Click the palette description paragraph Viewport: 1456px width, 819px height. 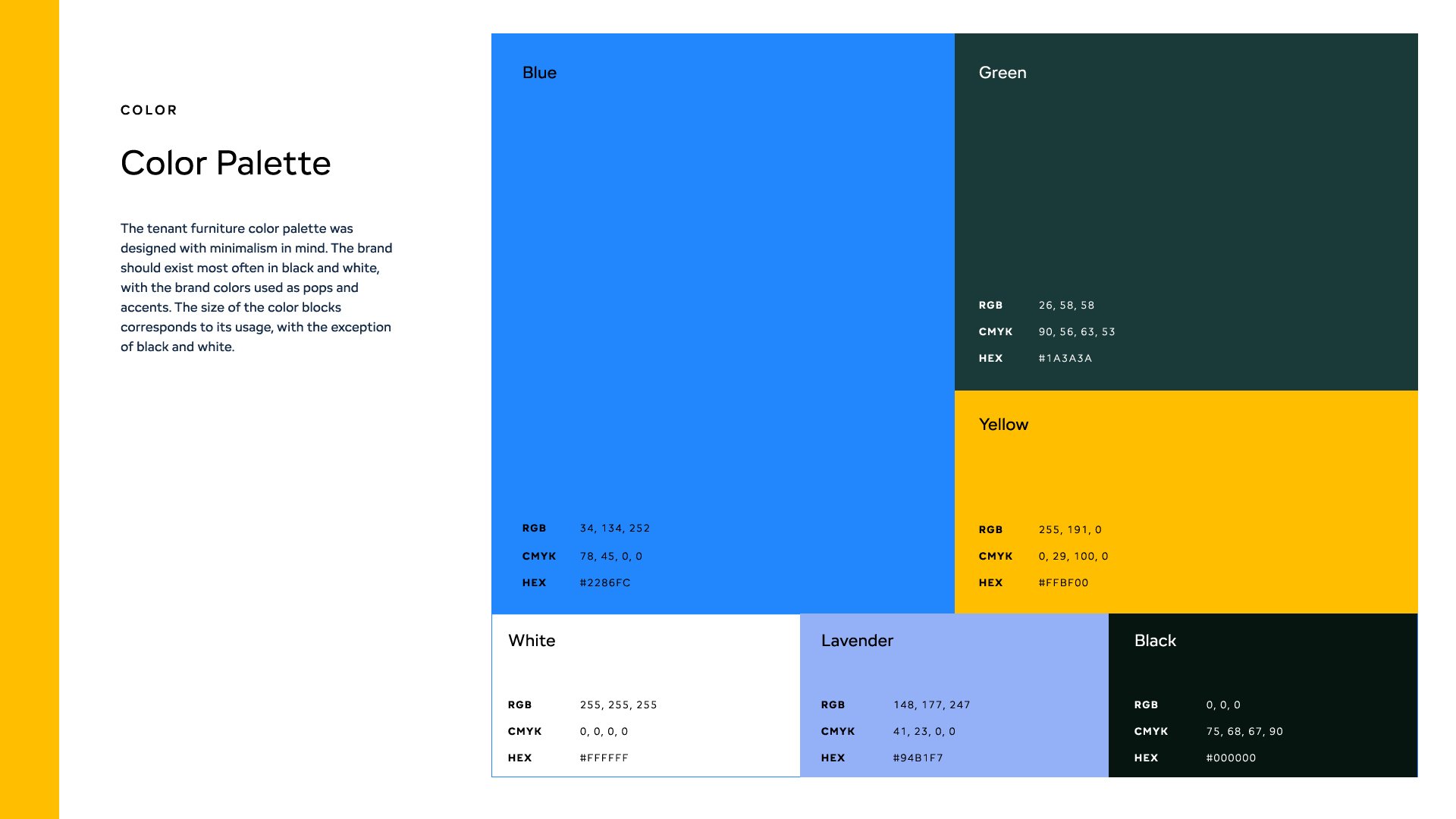(x=256, y=287)
